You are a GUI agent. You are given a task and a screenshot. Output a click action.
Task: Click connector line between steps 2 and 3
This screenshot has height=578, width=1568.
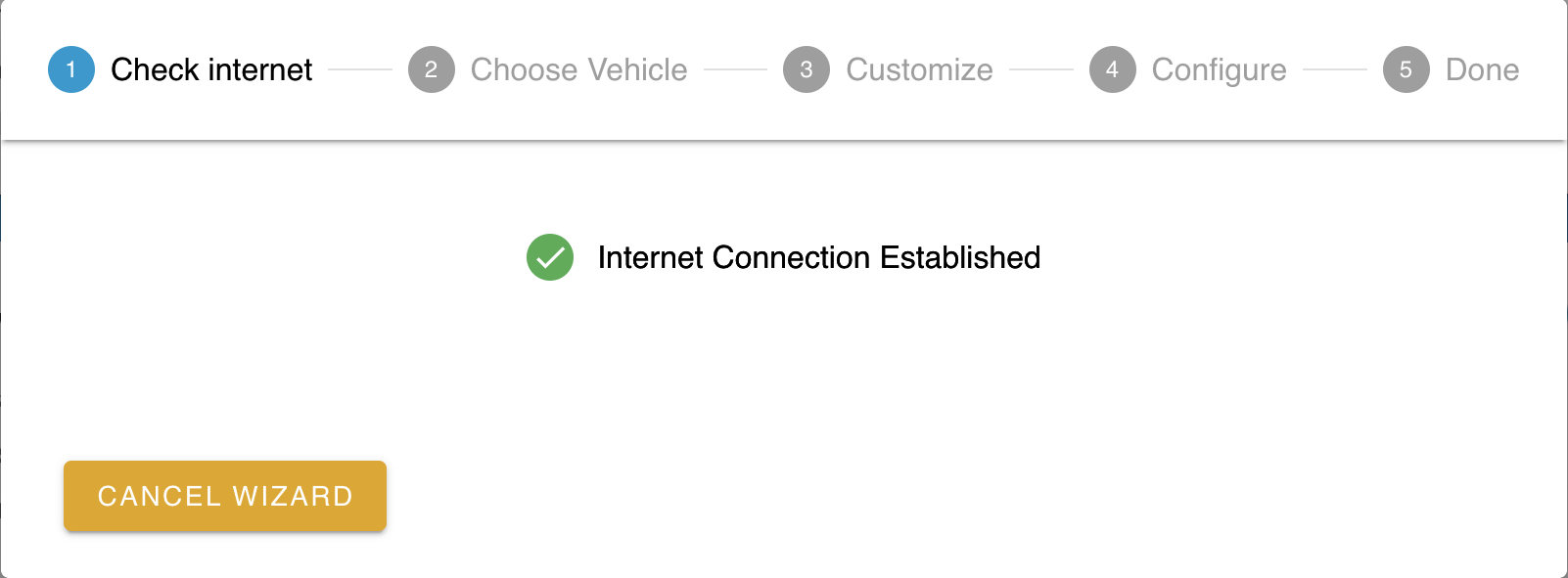[x=735, y=69]
